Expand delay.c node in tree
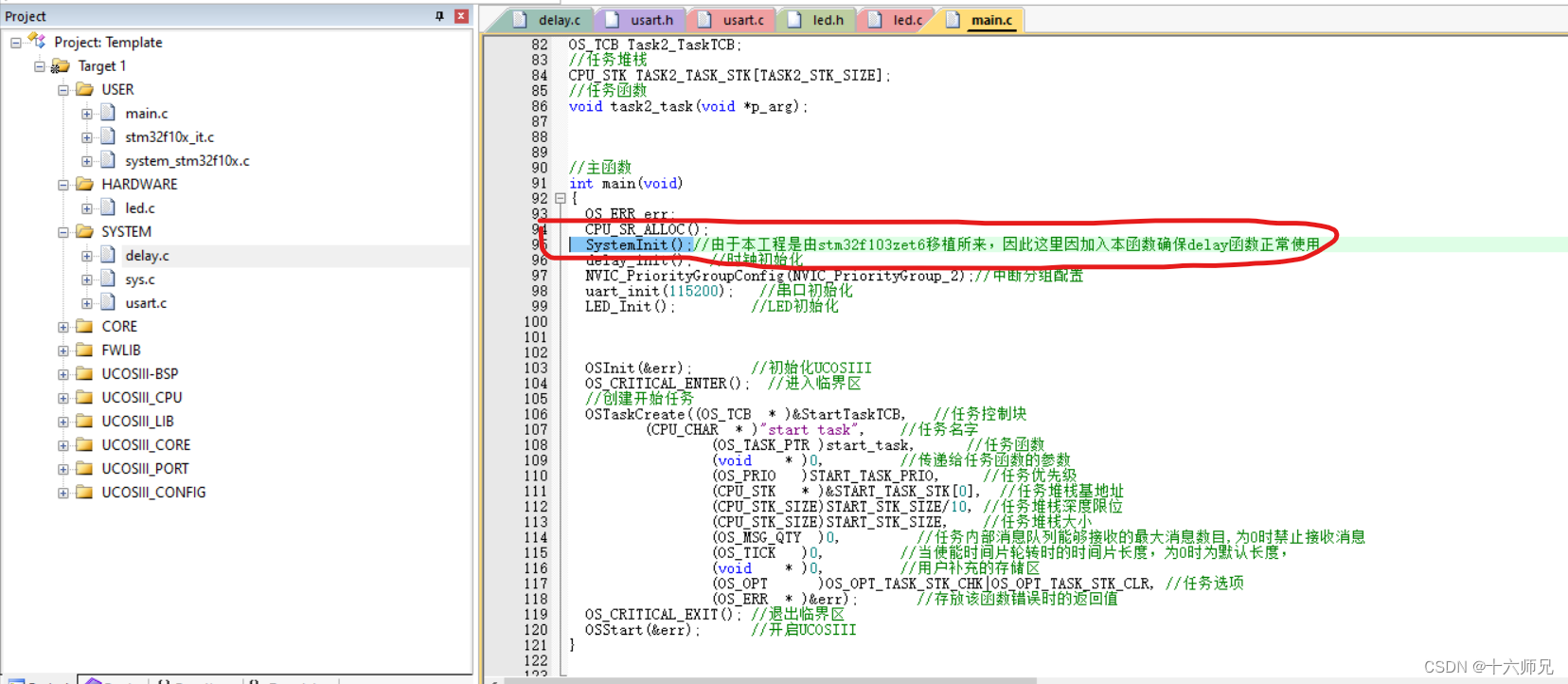 pos(87,256)
